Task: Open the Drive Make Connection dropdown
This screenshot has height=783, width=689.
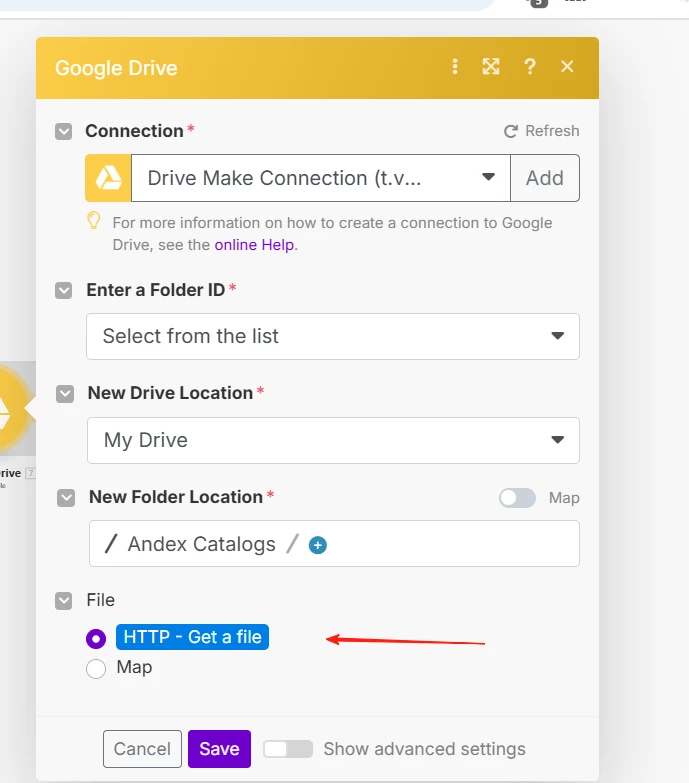Action: click(x=321, y=178)
